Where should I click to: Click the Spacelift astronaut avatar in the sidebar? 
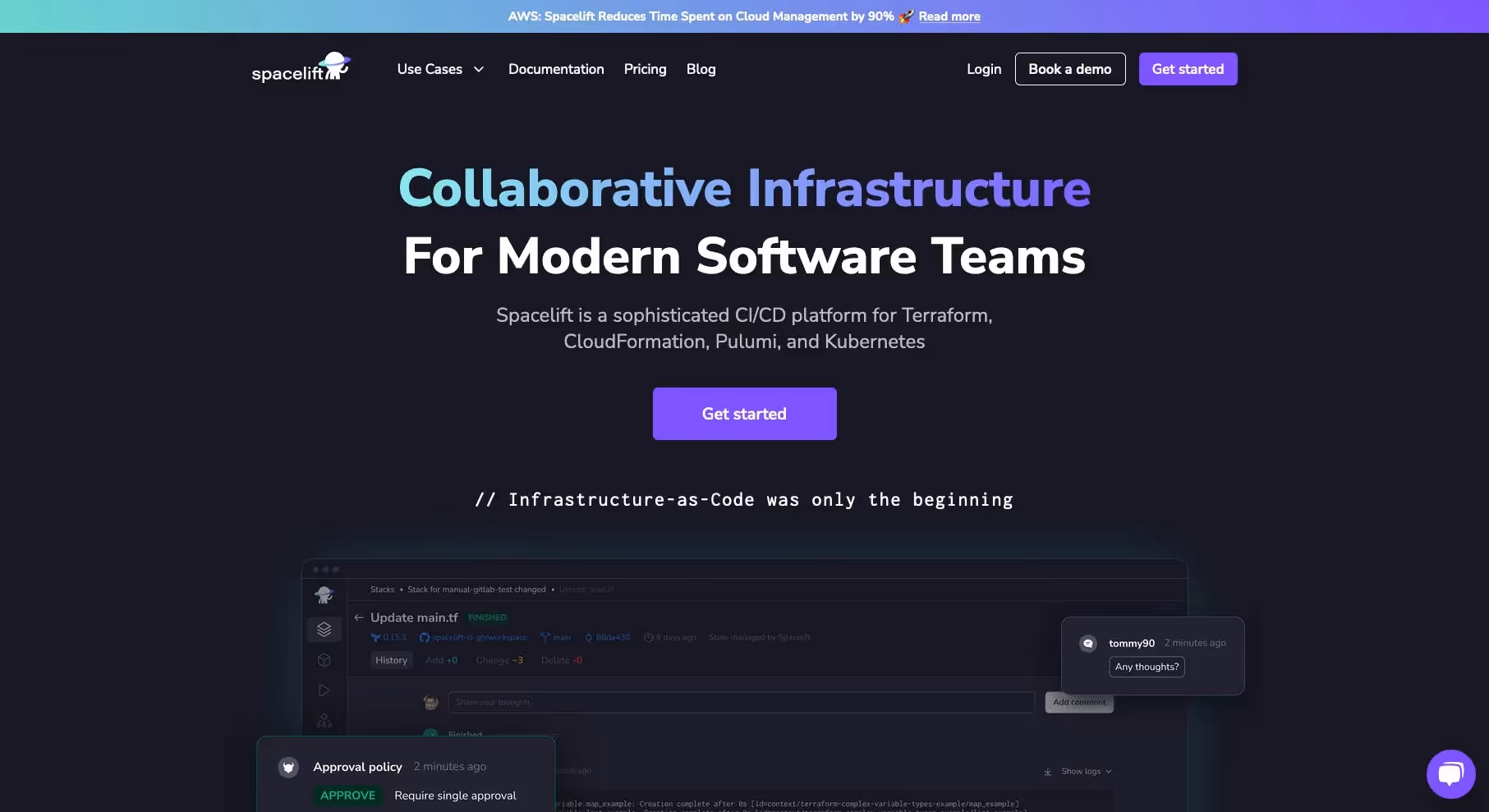click(x=324, y=594)
